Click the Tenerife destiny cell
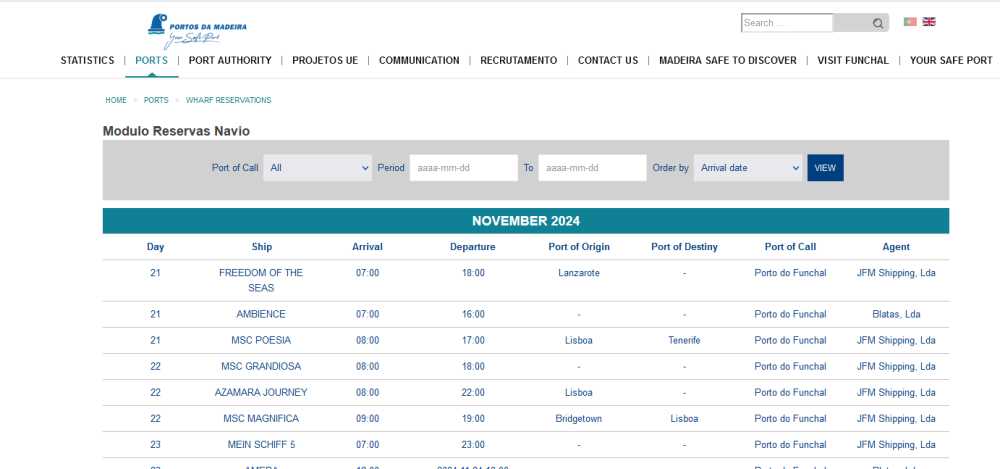 pos(684,341)
